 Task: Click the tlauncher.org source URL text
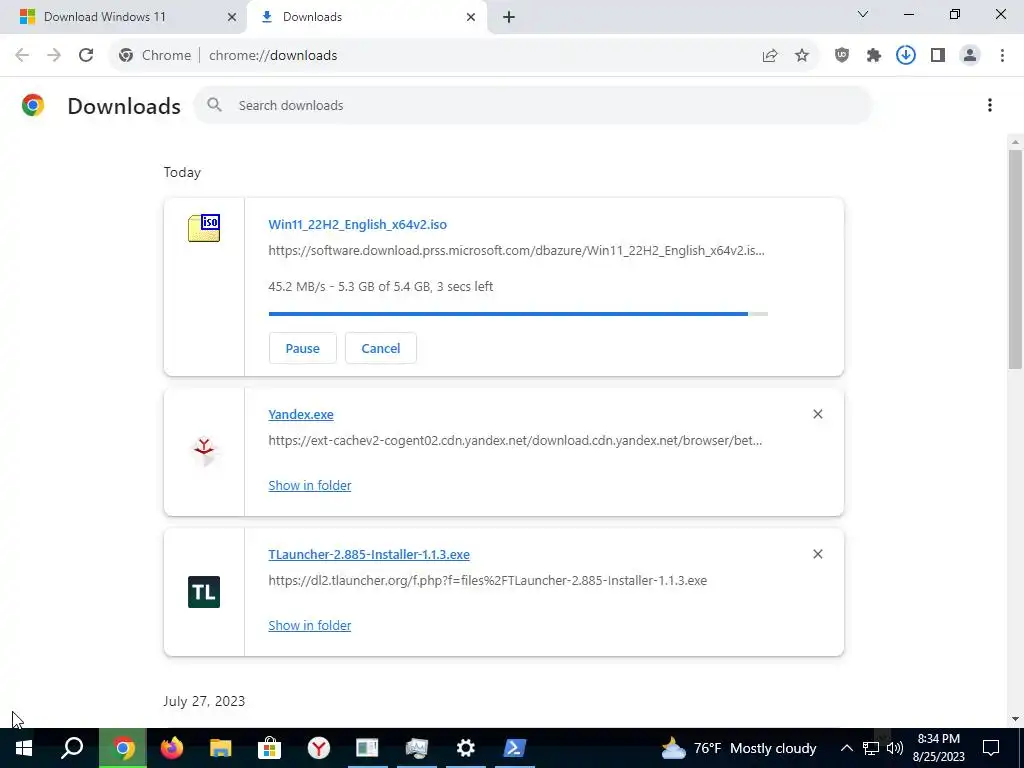pos(487,580)
